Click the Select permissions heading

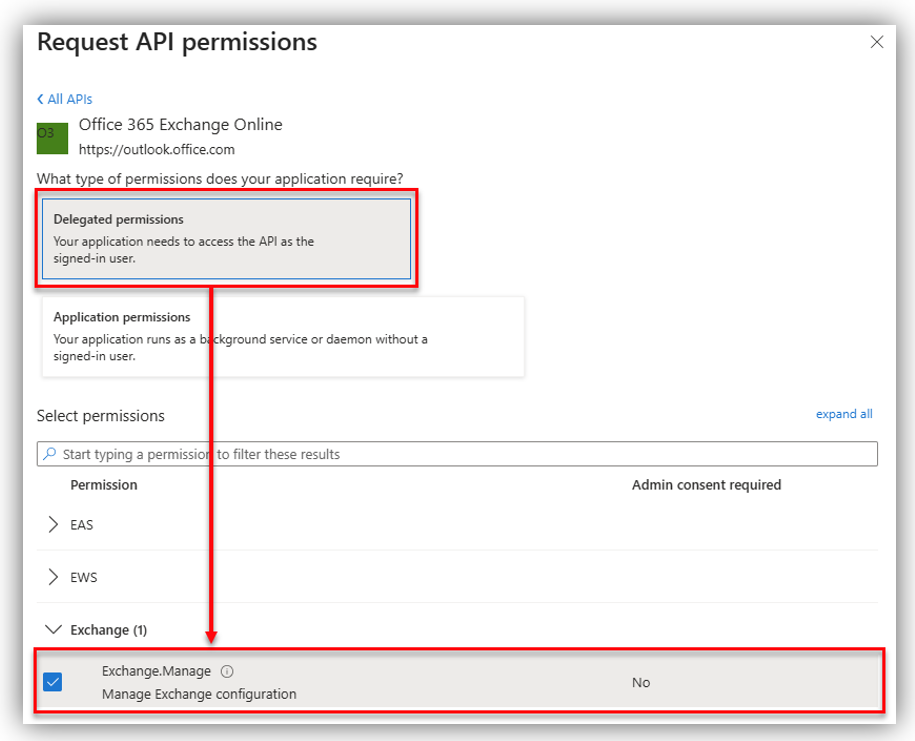pos(100,416)
